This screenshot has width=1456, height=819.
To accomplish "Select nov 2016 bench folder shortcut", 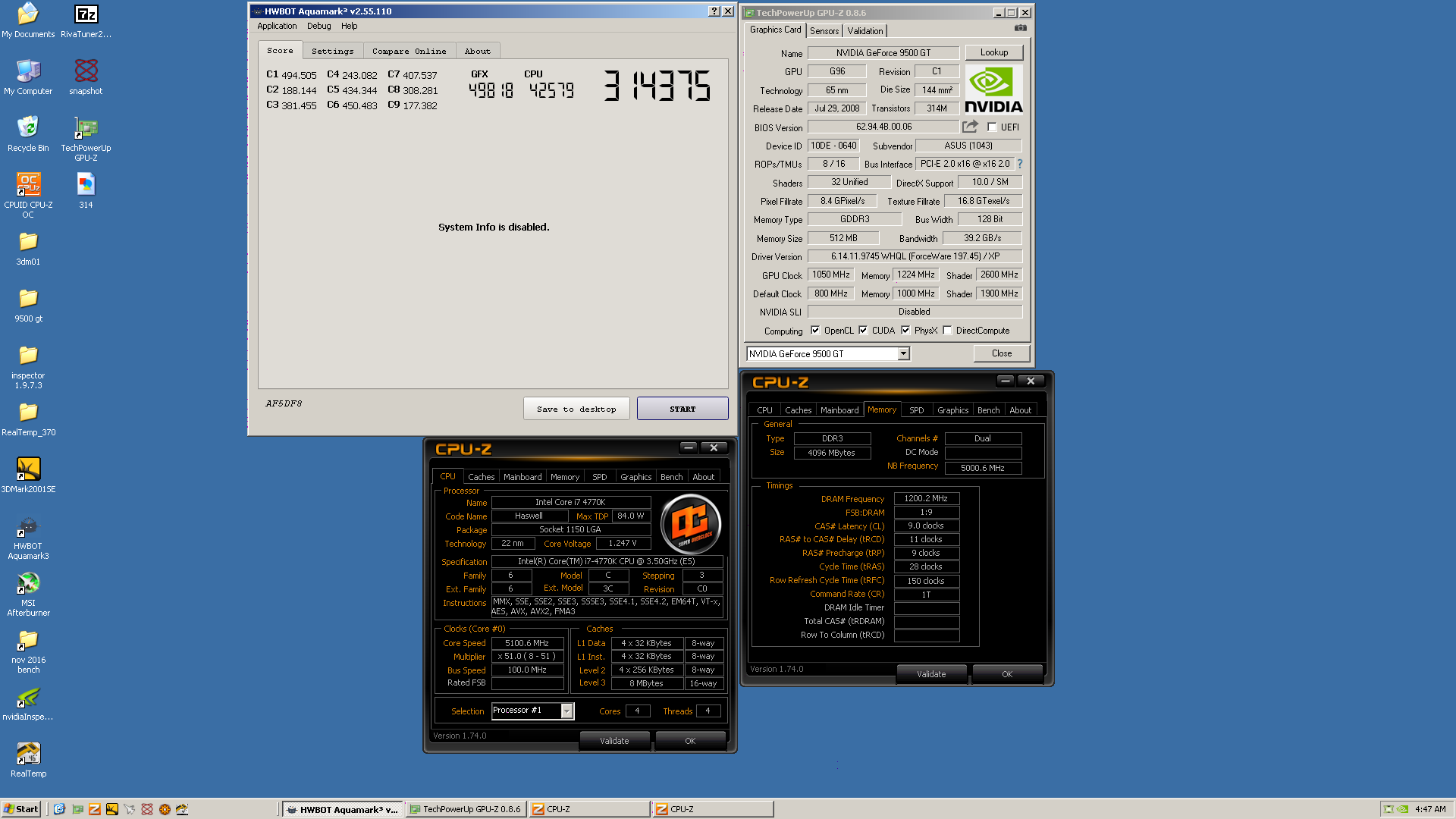I will click(28, 651).
